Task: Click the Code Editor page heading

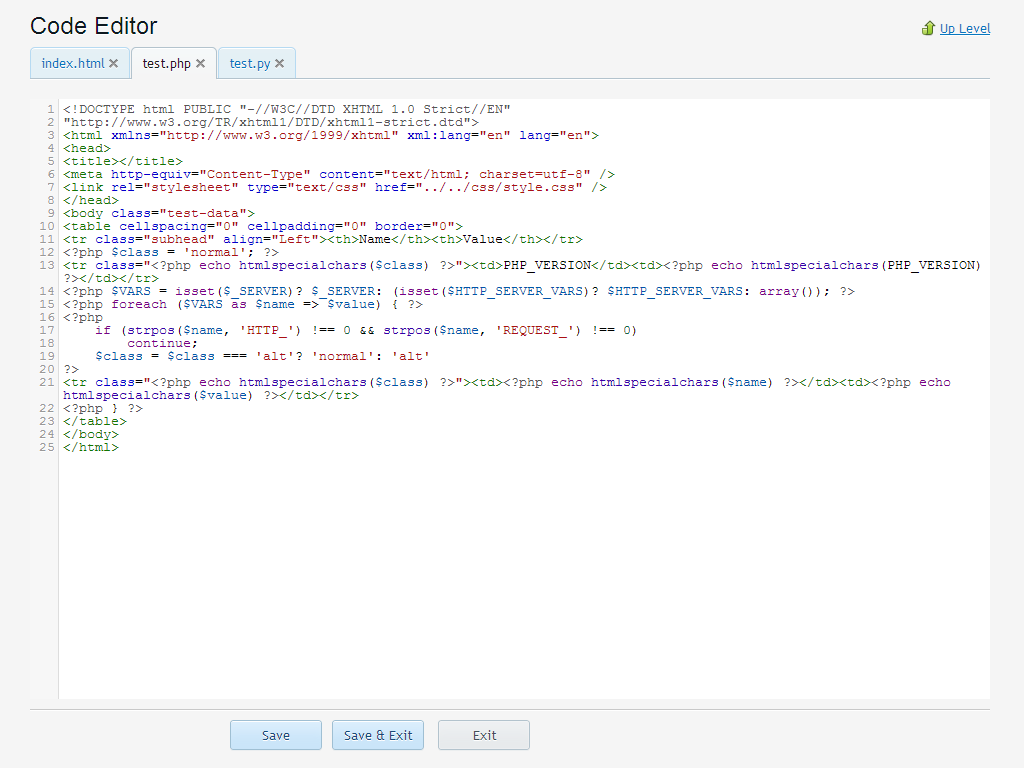Action: click(93, 26)
